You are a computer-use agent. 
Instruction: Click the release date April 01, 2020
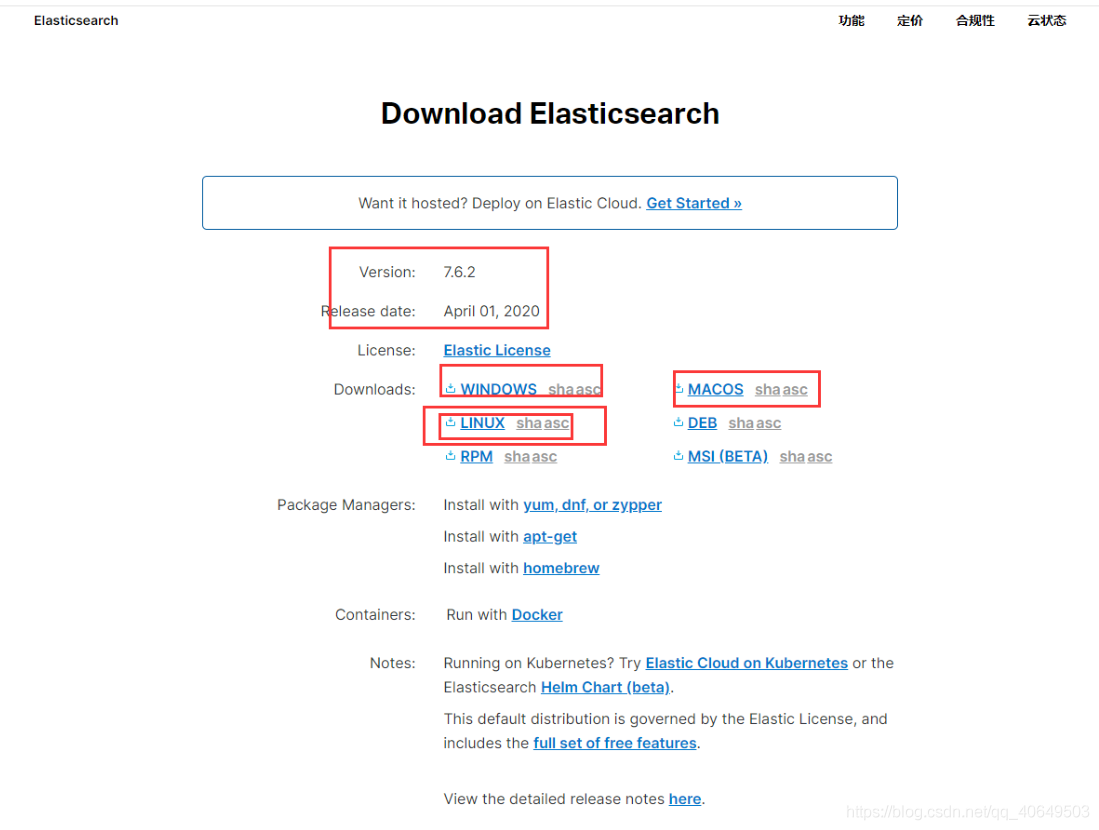491,311
